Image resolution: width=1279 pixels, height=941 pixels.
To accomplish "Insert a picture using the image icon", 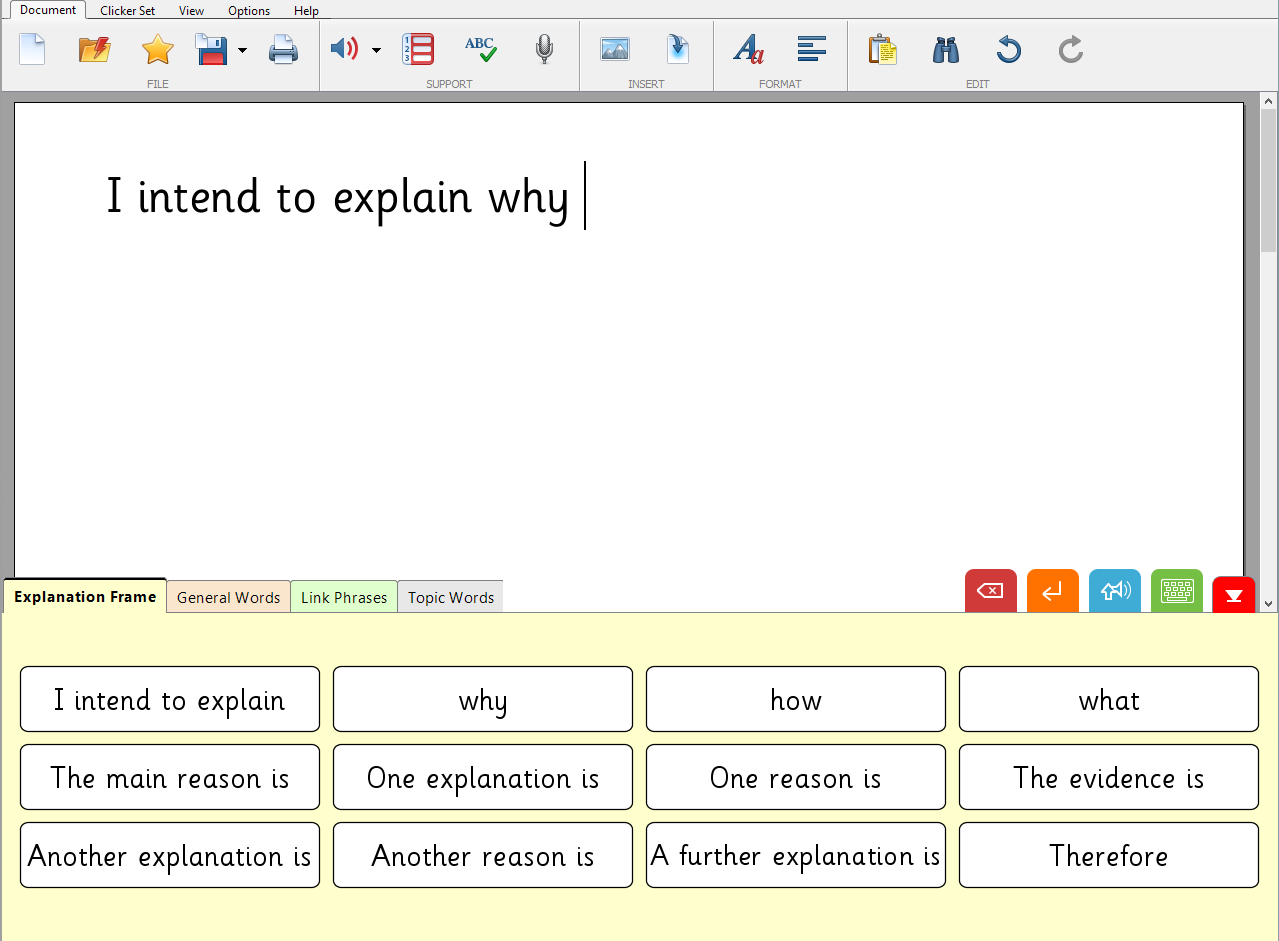I will 614,49.
